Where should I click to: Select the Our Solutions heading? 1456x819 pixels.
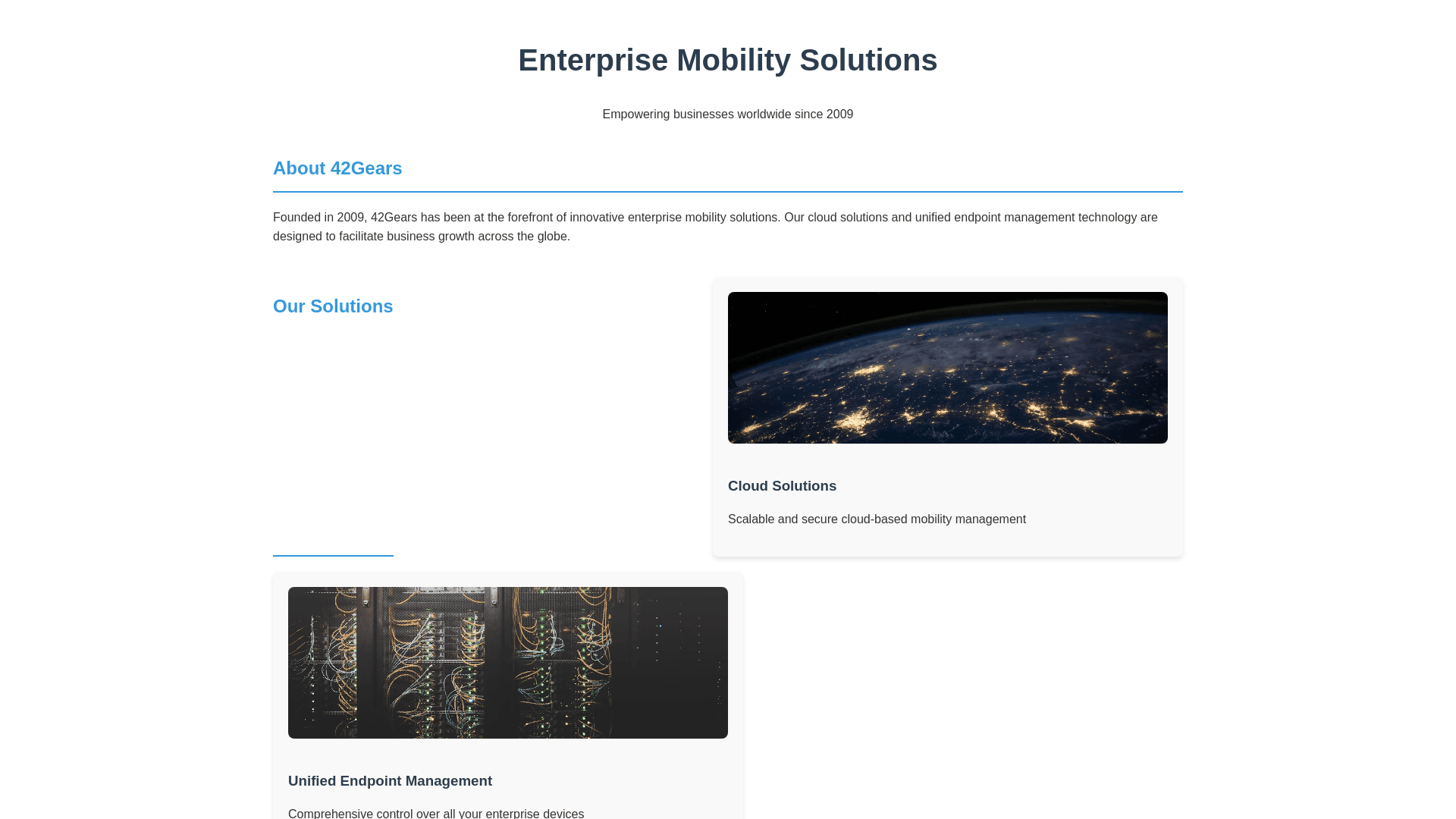(x=333, y=306)
